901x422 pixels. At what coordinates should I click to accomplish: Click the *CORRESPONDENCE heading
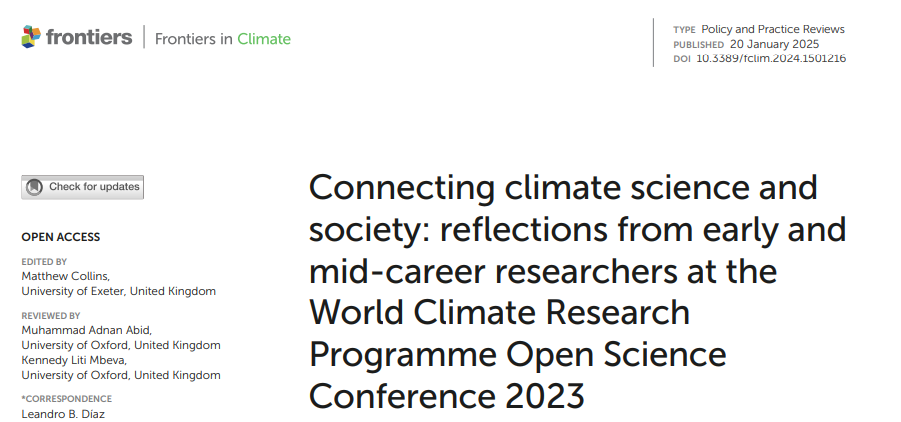59,400
